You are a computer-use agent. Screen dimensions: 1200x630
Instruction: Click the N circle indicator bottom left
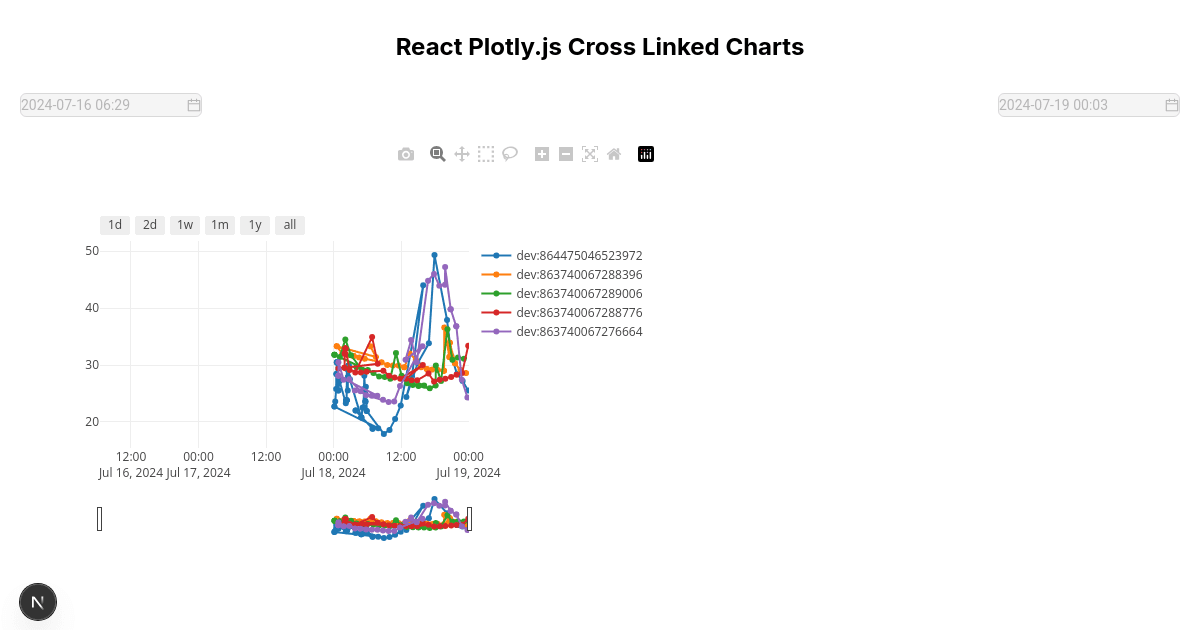pos(37,601)
